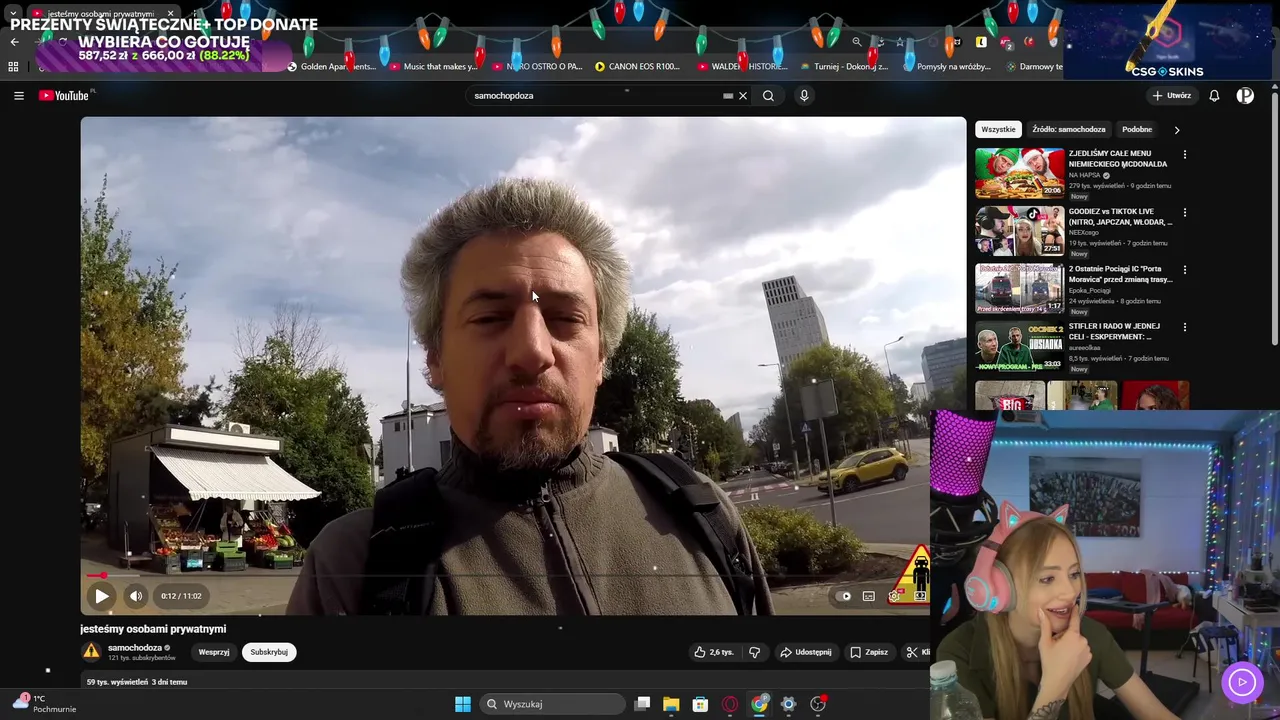Image resolution: width=1280 pixels, height=720 pixels.
Task: Select the Wszystkie filter chip
Action: (x=998, y=129)
